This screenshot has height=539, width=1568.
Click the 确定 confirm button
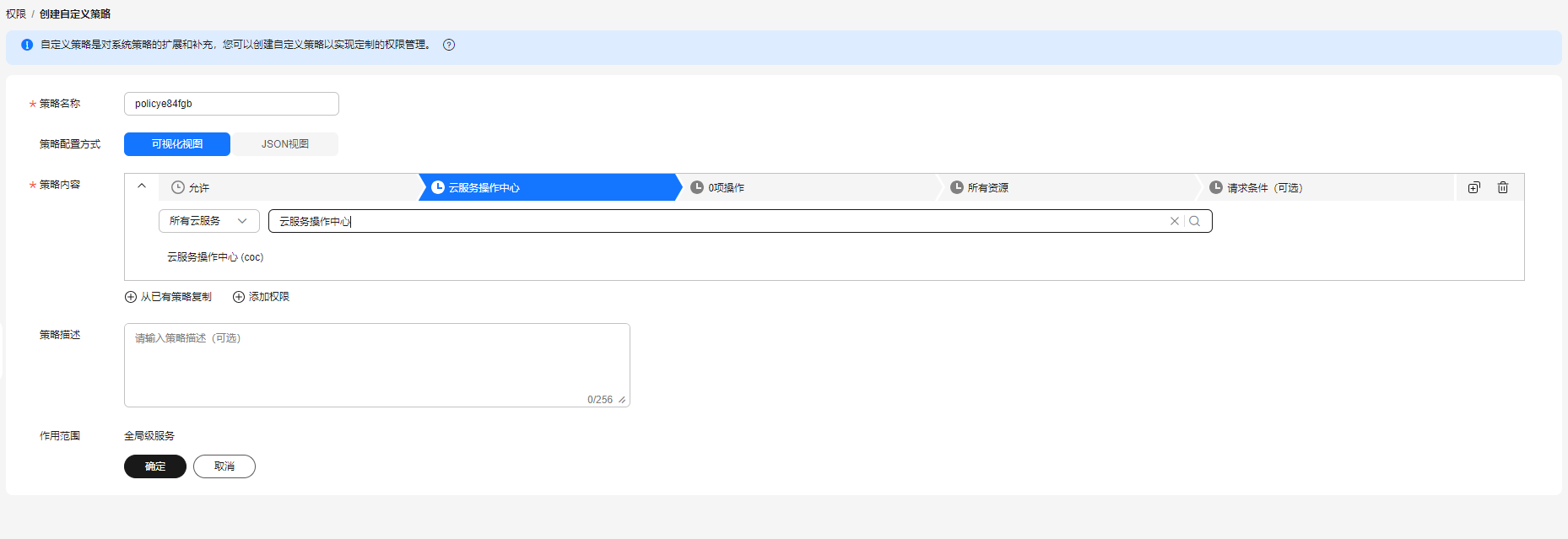(155, 466)
